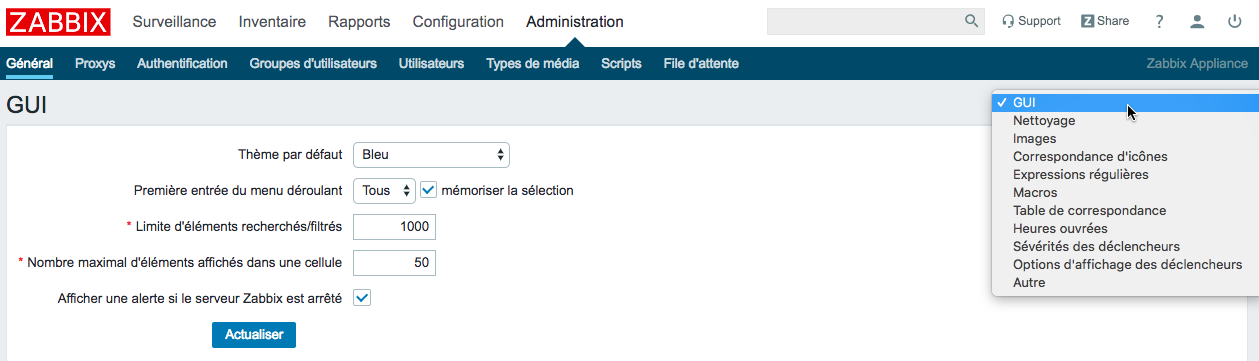1259x361 pixels.
Task: Click the top search input box
Action: pyautogui.click(x=864, y=21)
